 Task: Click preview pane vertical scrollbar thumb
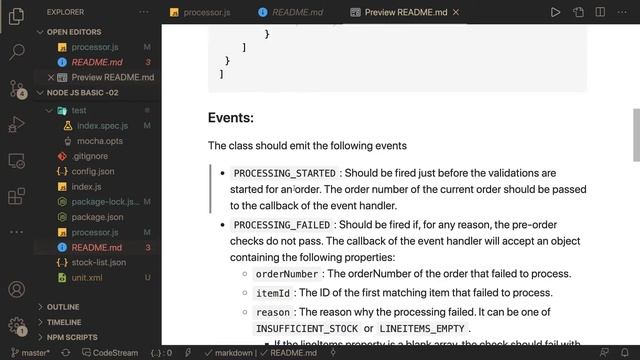pyautogui.click(x=636, y=135)
